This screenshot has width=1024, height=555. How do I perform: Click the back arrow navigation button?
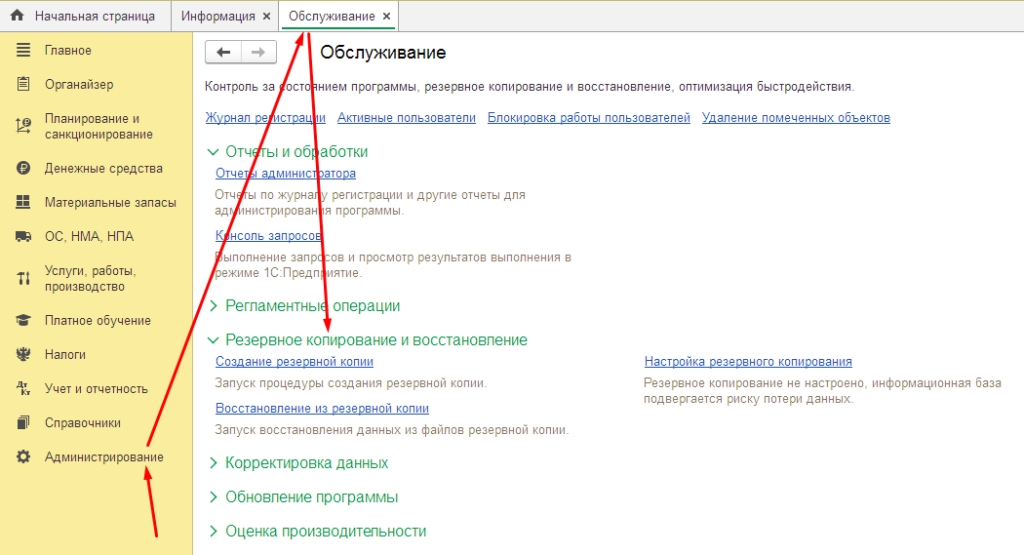pyautogui.click(x=222, y=53)
